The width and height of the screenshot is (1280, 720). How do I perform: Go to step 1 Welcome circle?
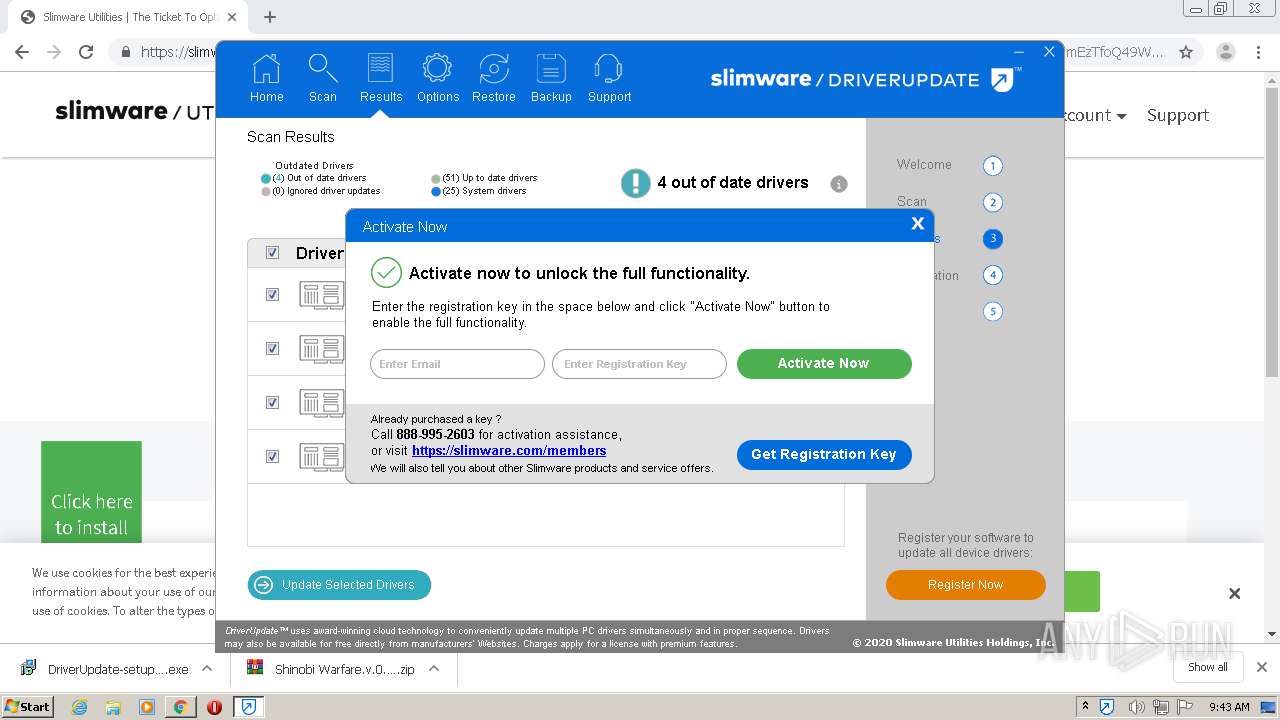tap(992, 166)
